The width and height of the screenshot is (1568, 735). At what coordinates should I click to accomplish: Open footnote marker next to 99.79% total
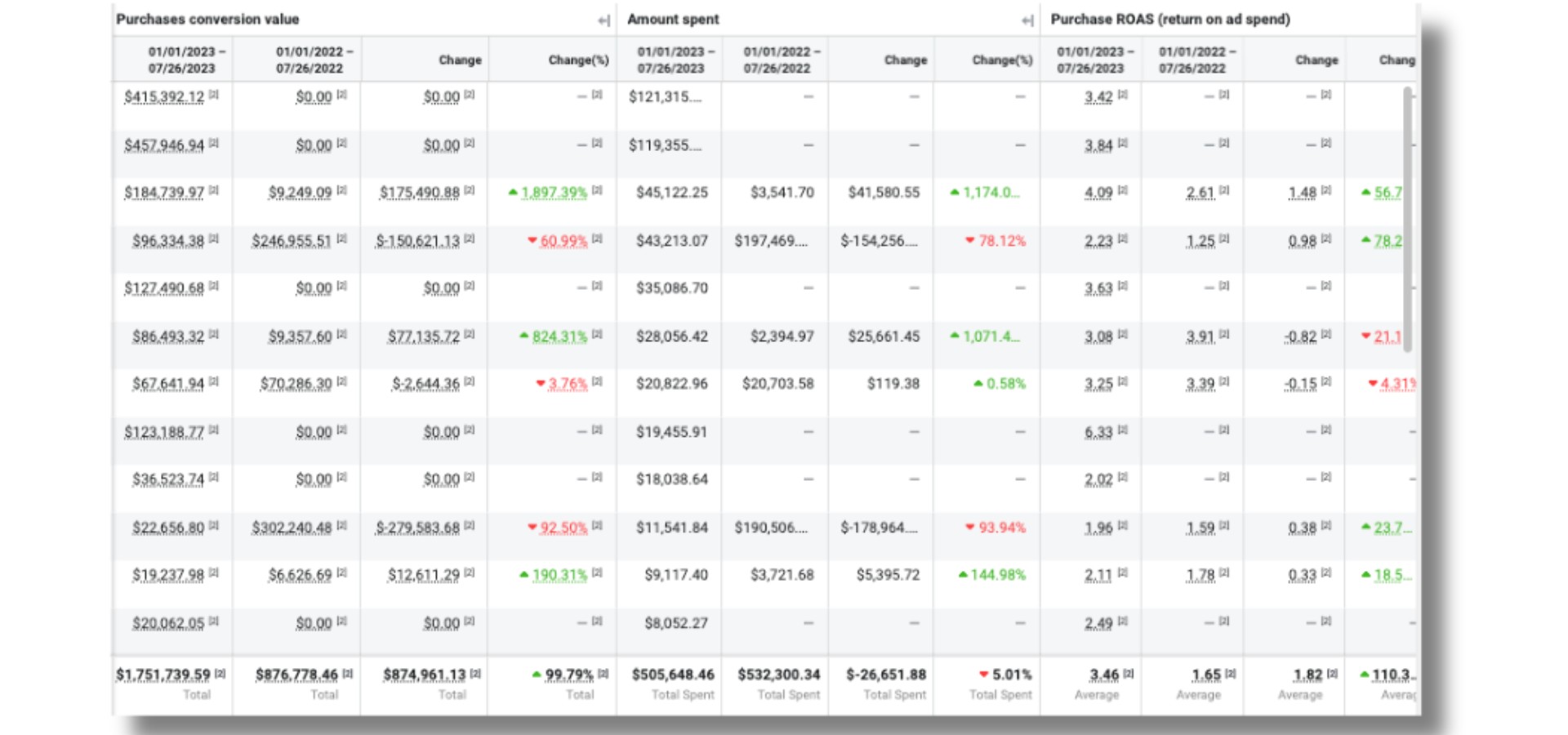pyautogui.click(x=603, y=674)
